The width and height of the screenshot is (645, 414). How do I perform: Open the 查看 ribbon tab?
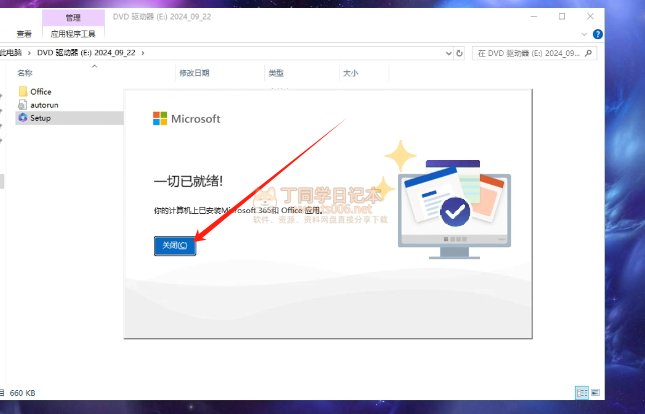24,34
